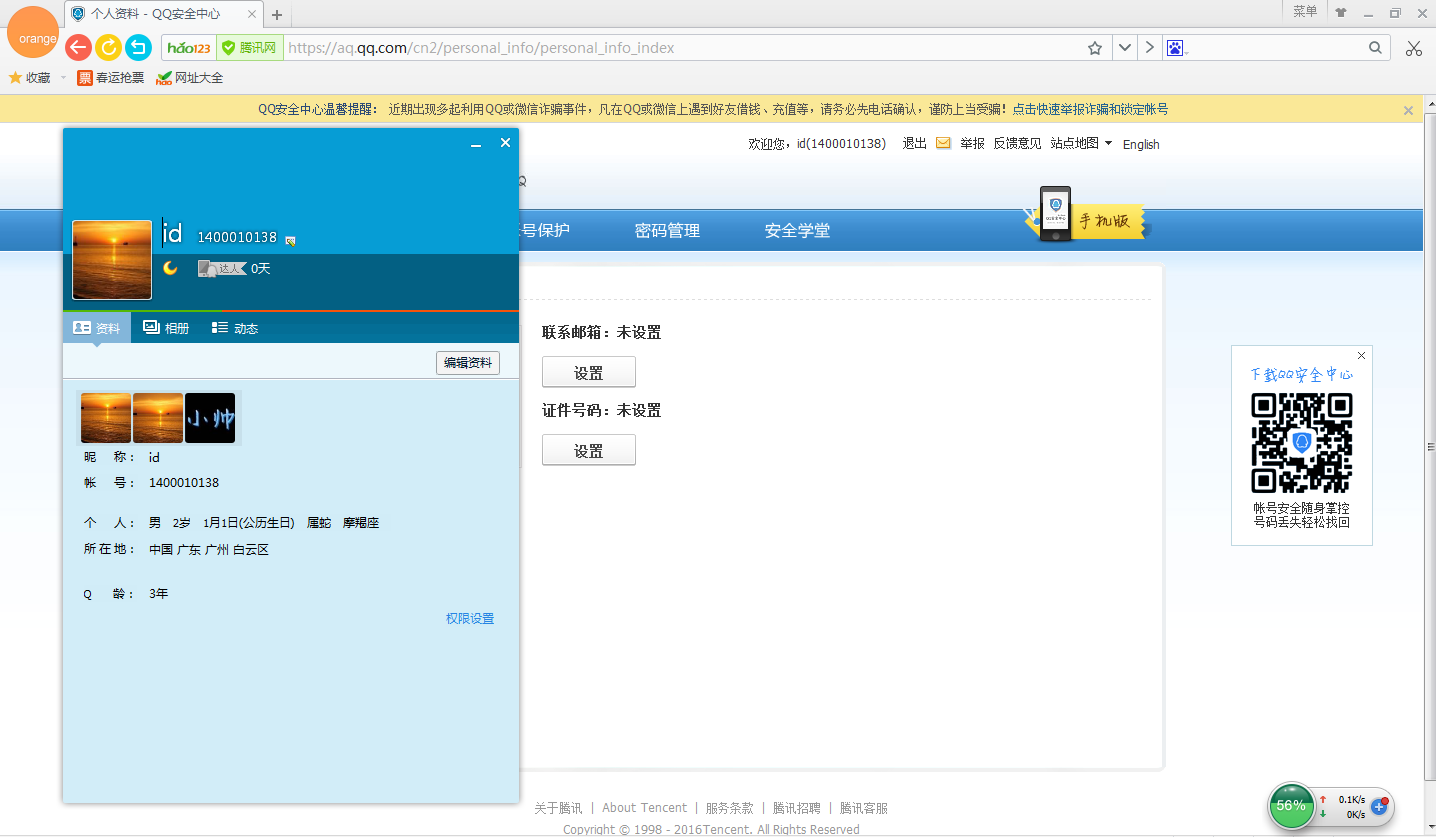Image resolution: width=1436 pixels, height=837 pixels.
Task: Click the 编辑资料 button
Action: 468,363
